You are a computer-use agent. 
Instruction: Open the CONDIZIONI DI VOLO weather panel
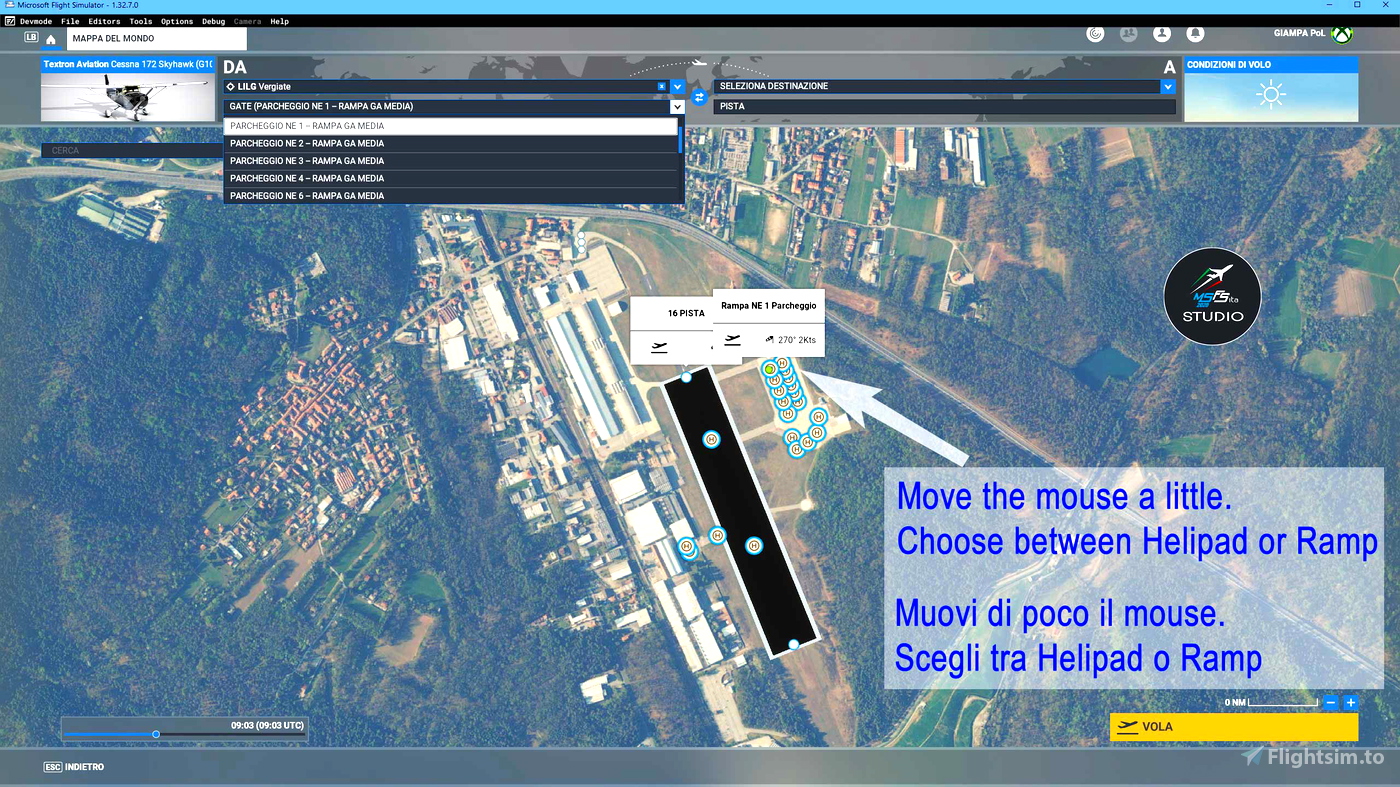(1271, 89)
